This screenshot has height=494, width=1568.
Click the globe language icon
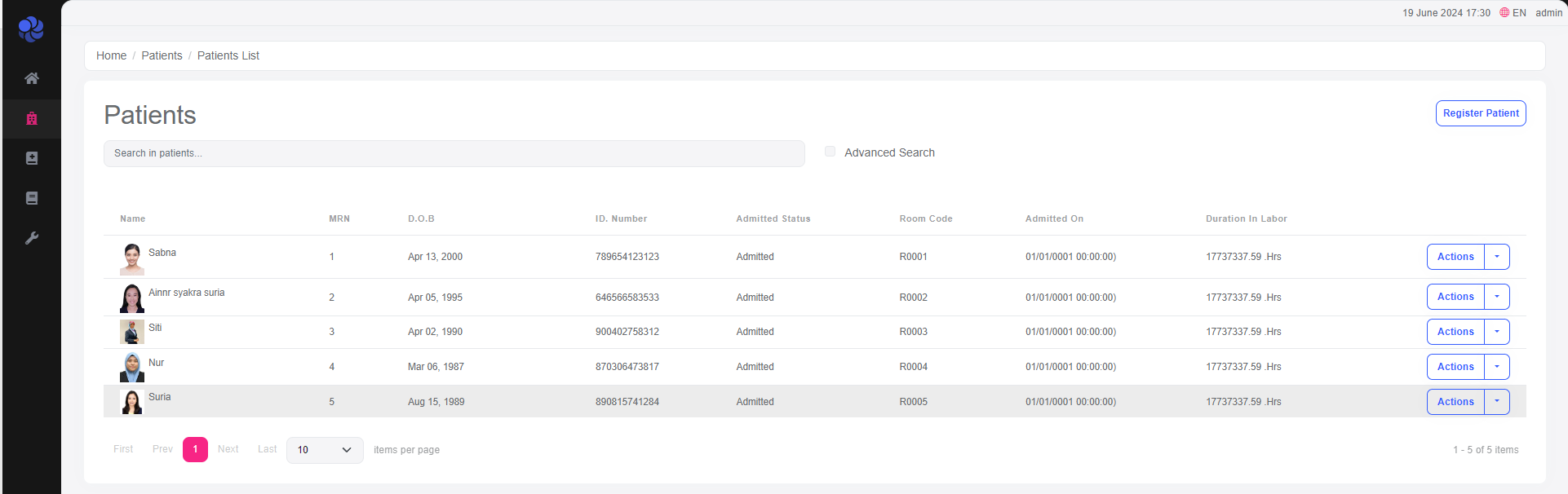click(1504, 13)
